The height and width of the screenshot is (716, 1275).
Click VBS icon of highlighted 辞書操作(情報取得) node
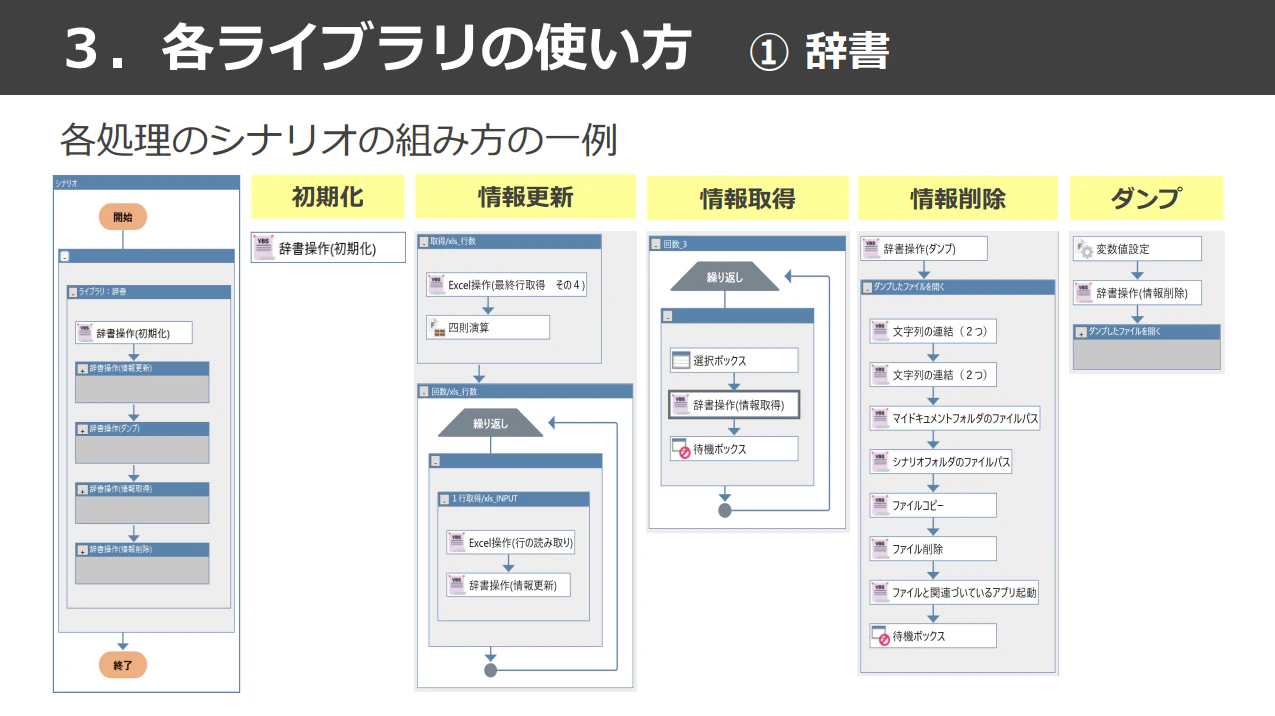tap(681, 404)
